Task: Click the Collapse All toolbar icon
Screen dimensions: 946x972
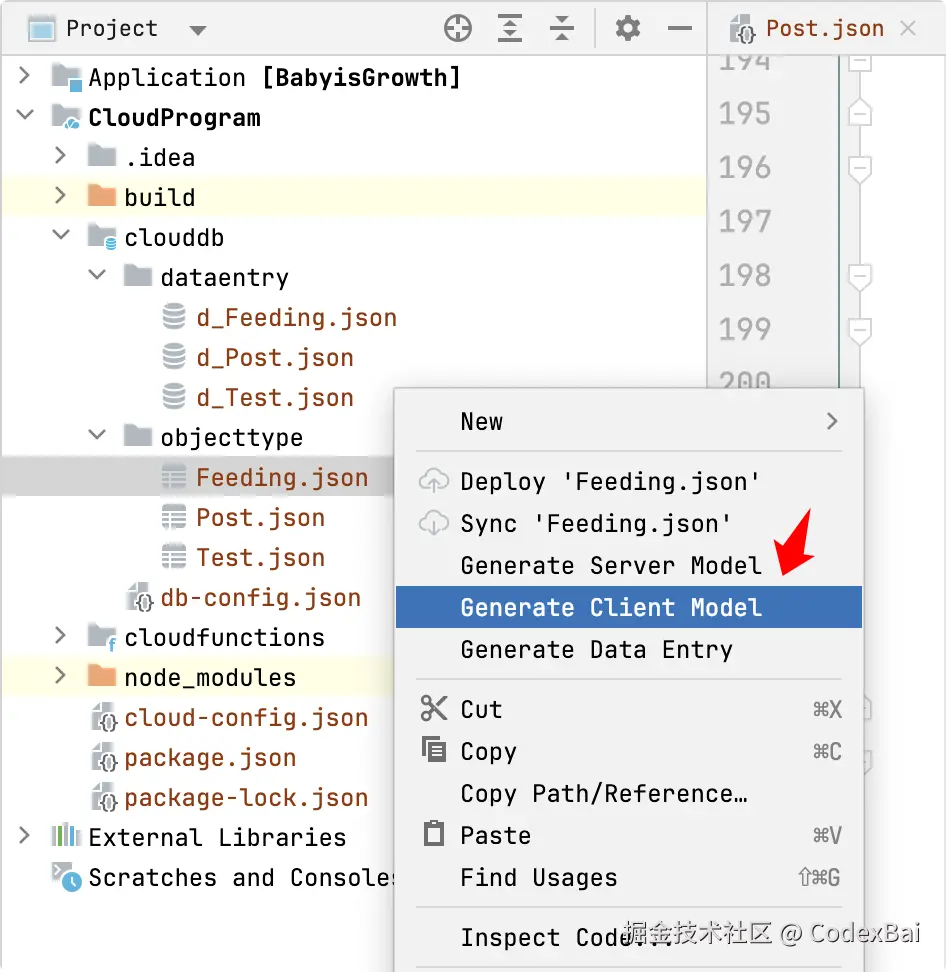Action: (562, 29)
